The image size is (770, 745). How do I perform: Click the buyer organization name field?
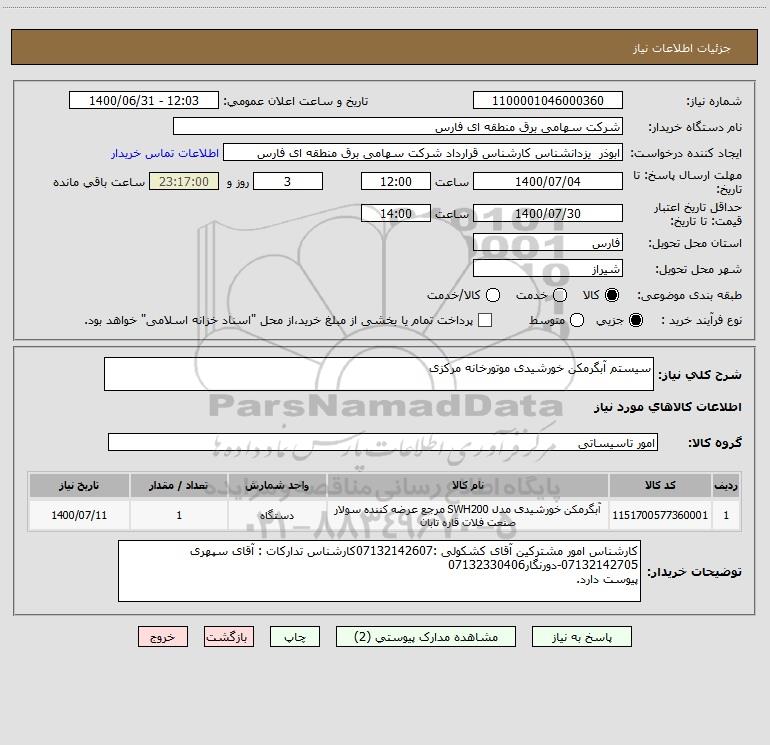click(x=398, y=127)
